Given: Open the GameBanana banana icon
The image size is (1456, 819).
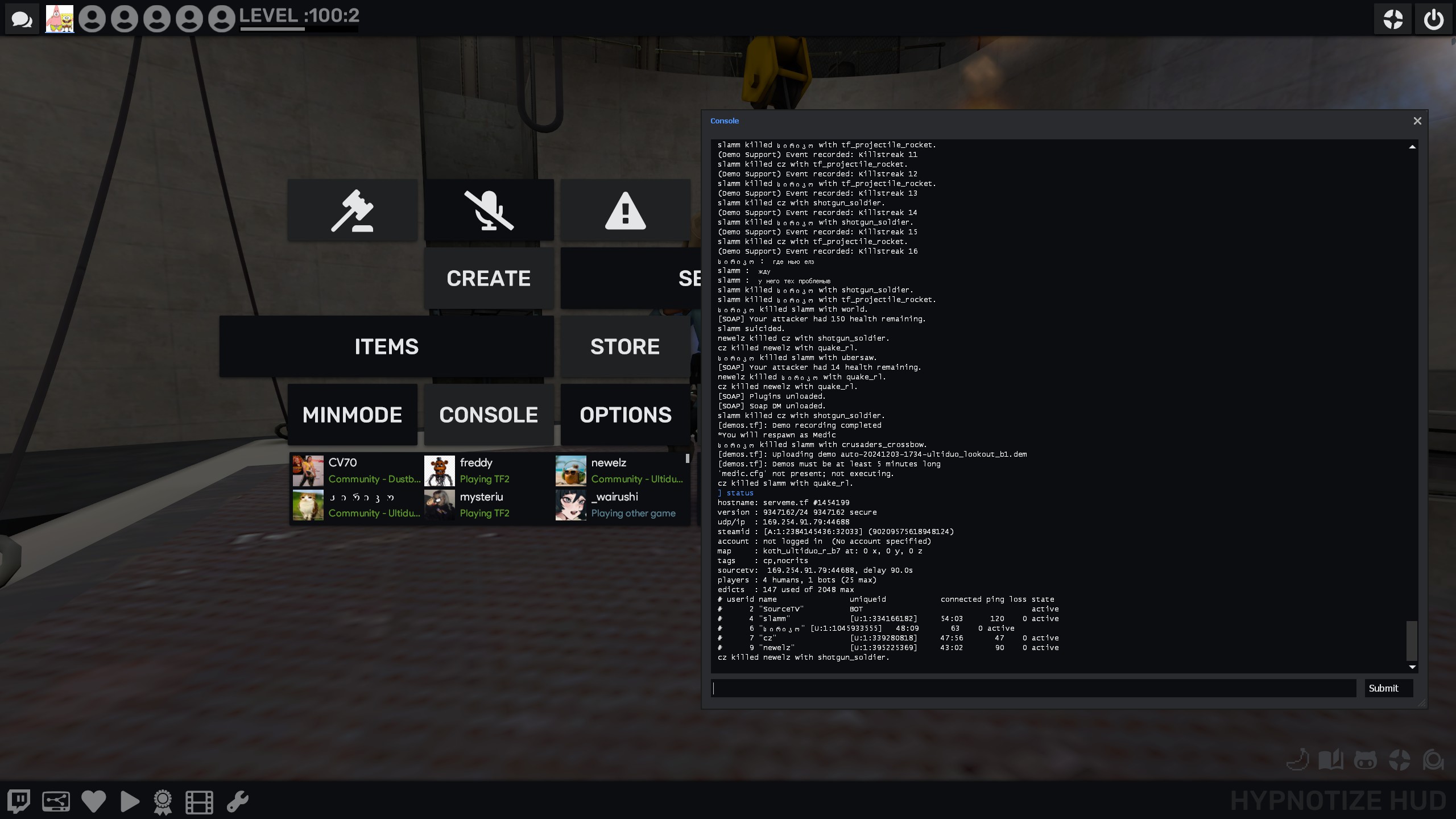Looking at the screenshot, I should (1297, 760).
